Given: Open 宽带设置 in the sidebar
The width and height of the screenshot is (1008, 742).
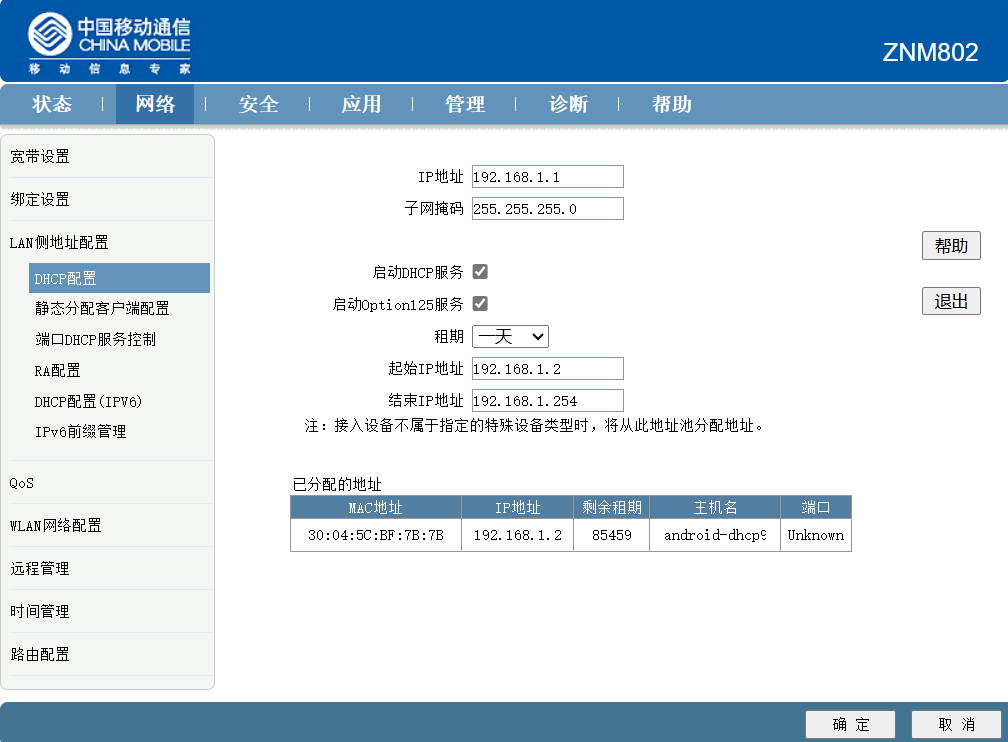Looking at the screenshot, I should click(40, 157).
